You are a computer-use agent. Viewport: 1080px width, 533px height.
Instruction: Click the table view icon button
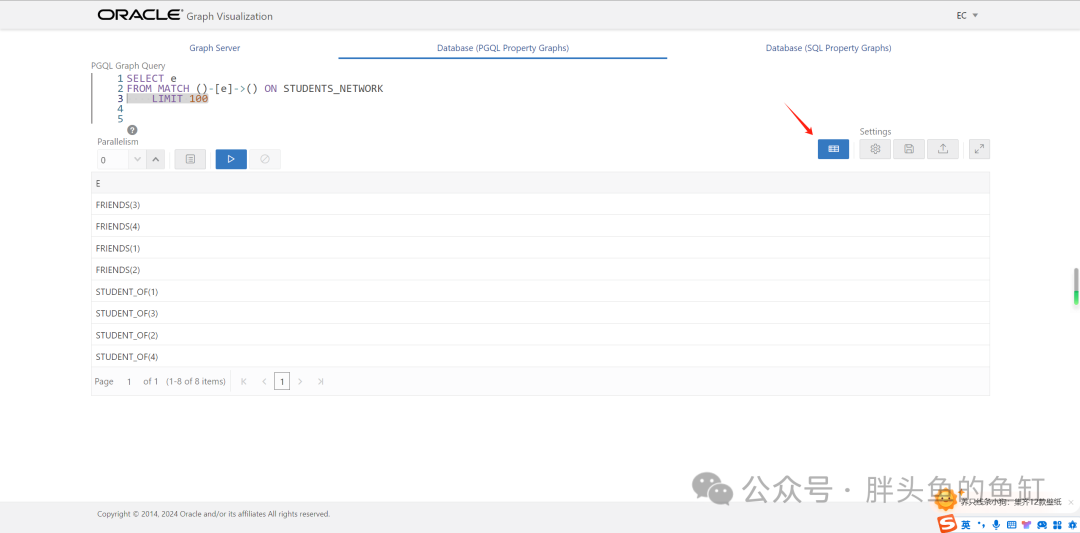[833, 149]
